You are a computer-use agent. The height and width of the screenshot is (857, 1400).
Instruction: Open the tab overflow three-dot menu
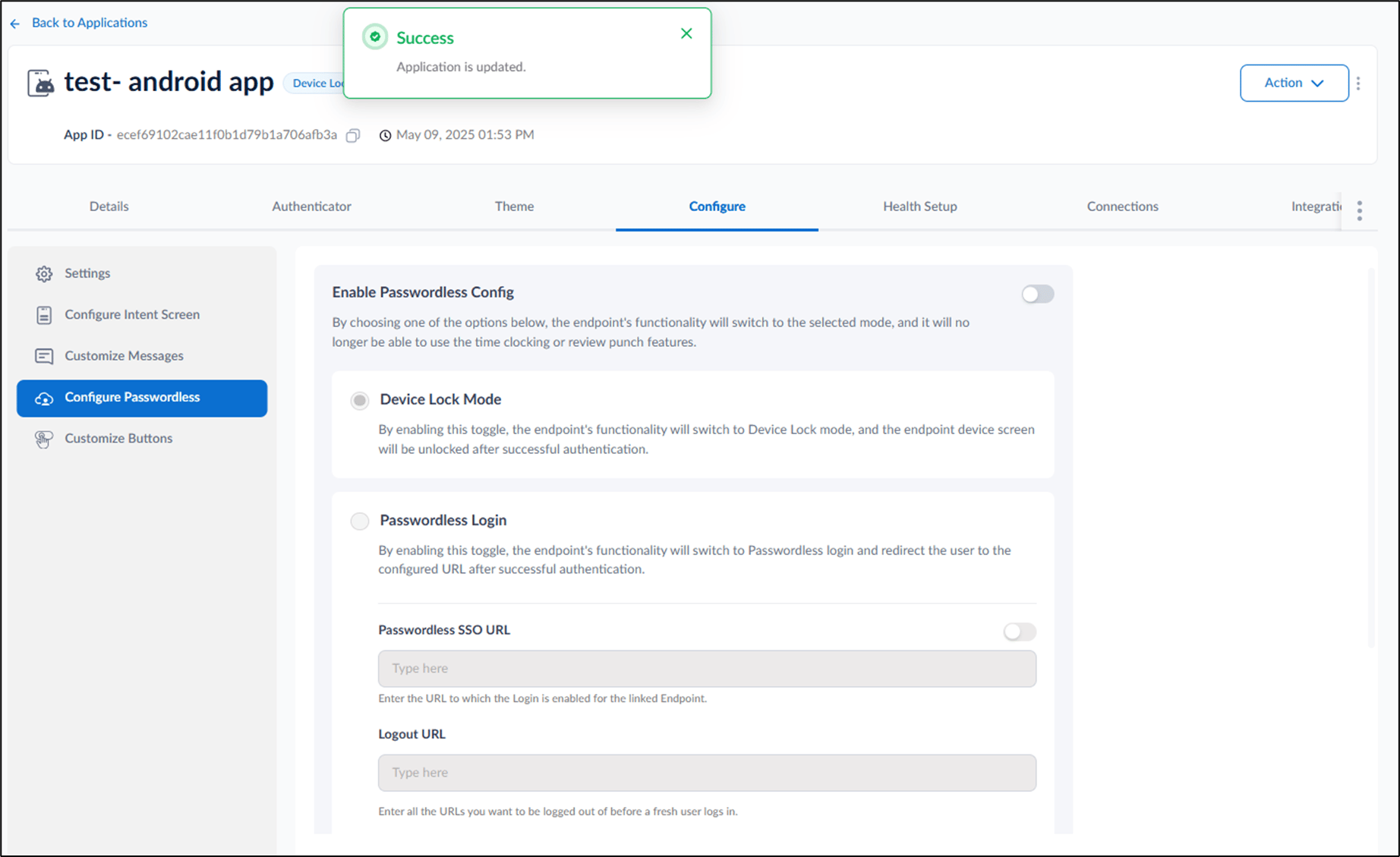tap(1360, 210)
